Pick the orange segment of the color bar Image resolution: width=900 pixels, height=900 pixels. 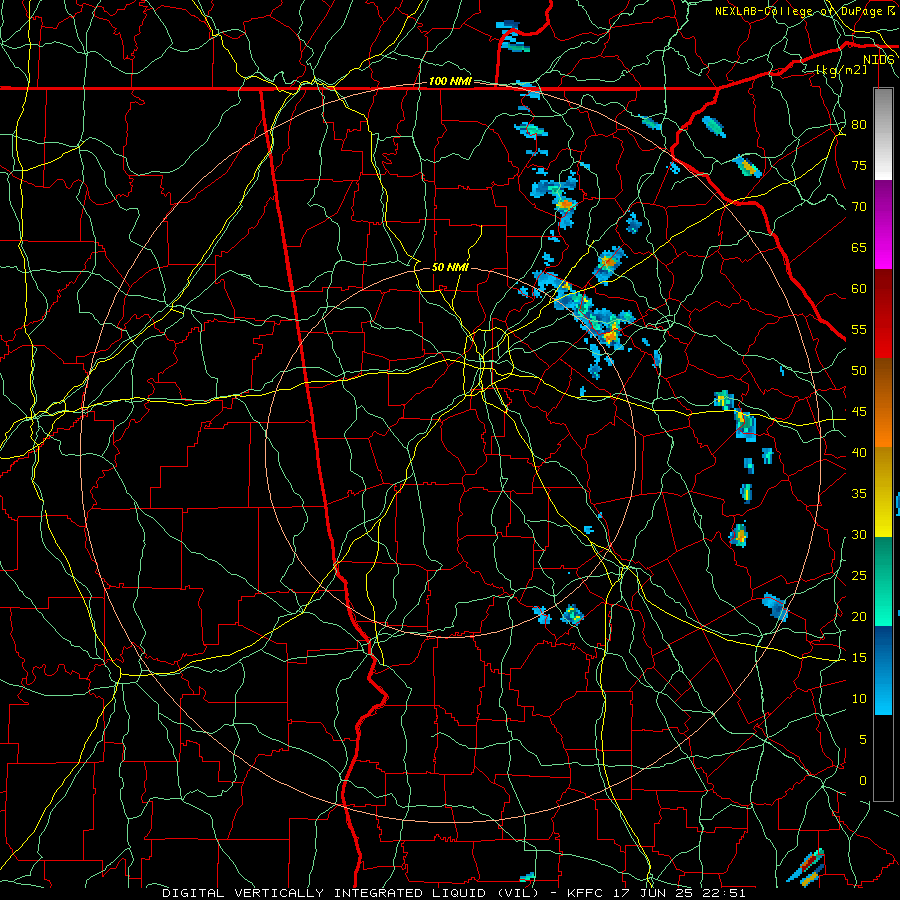tap(883, 425)
